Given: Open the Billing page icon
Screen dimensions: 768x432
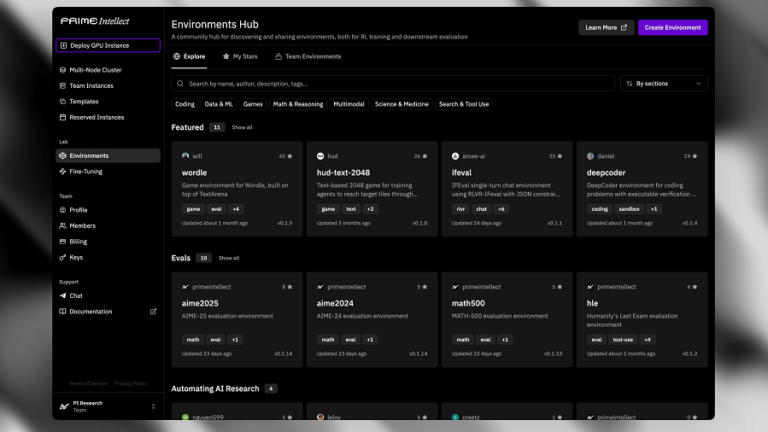Looking at the screenshot, I should point(63,241).
